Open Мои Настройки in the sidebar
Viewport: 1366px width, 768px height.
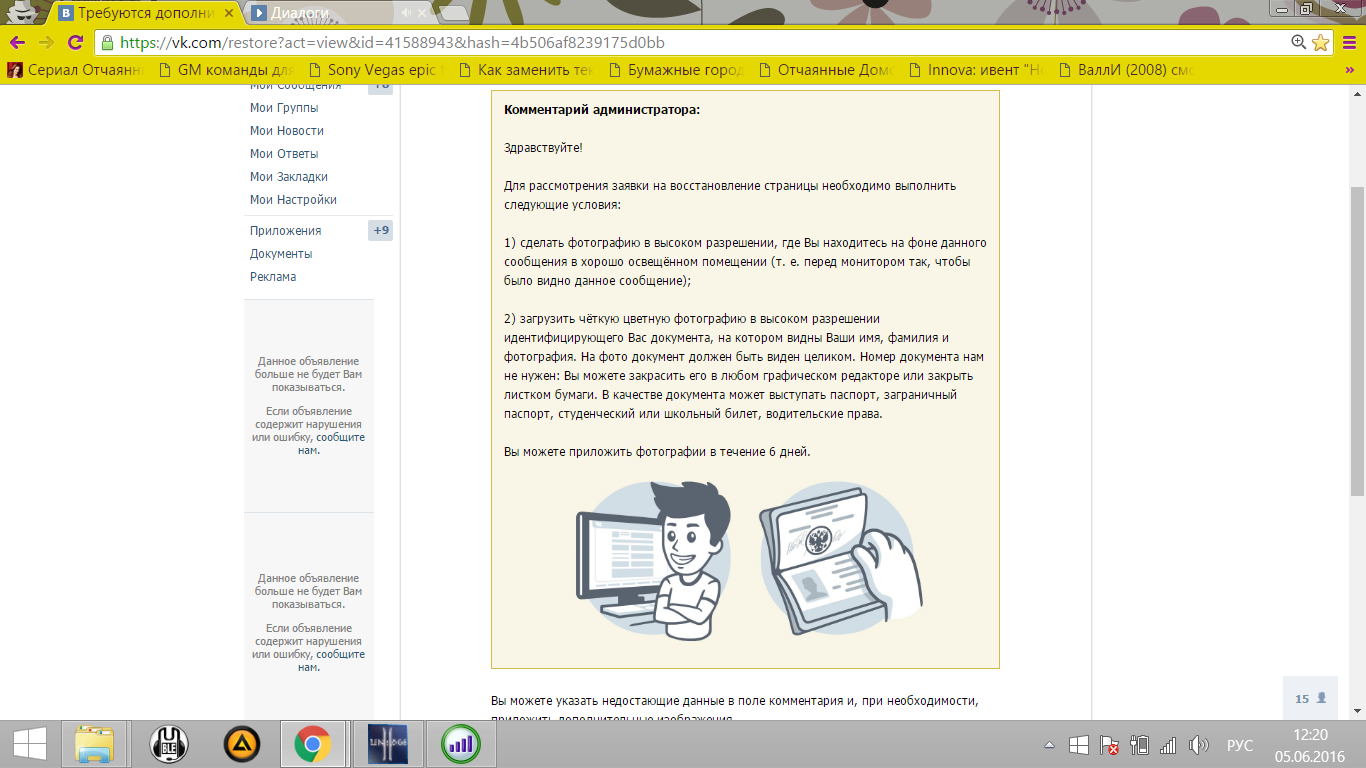click(293, 200)
